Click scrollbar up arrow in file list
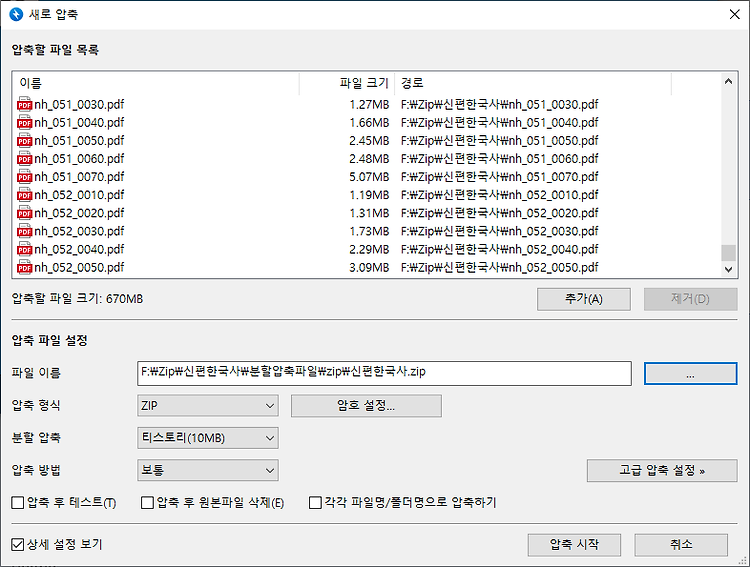This screenshot has width=750, height=567. pos(728,81)
